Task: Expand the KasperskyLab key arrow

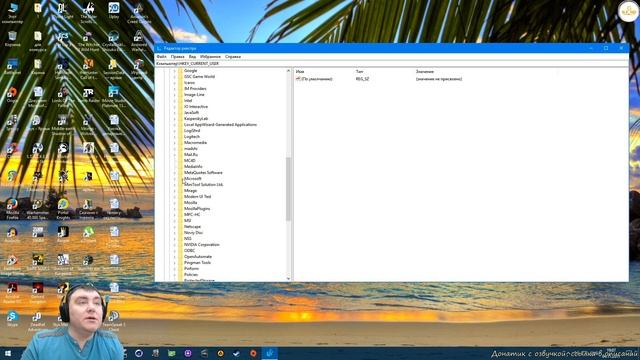Action: 174,118
